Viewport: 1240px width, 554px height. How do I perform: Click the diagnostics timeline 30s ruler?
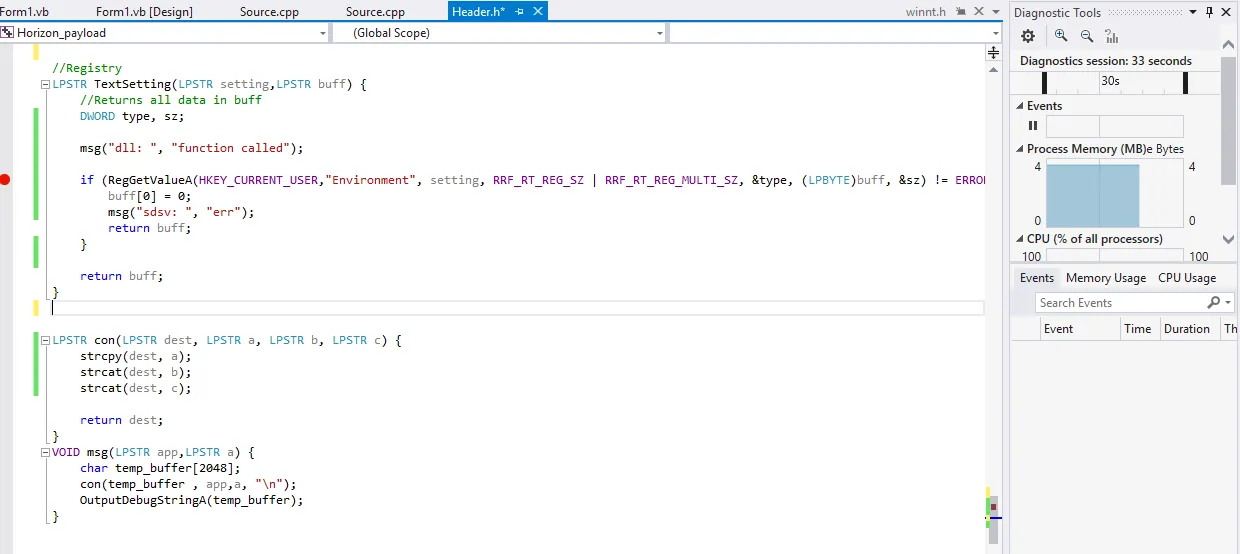[1115, 82]
